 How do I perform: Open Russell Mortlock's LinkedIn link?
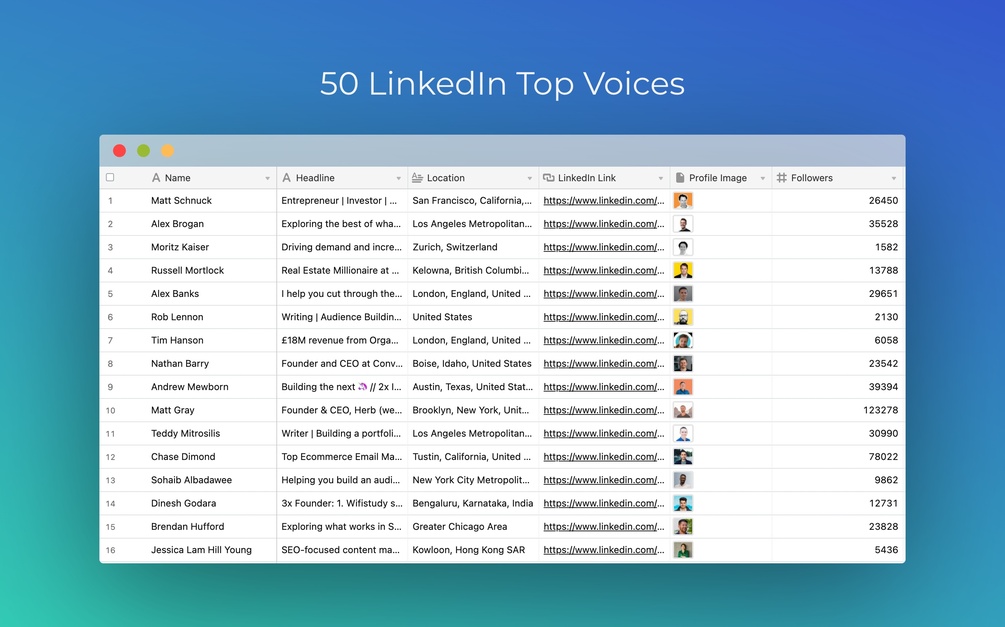(x=604, y=271)
